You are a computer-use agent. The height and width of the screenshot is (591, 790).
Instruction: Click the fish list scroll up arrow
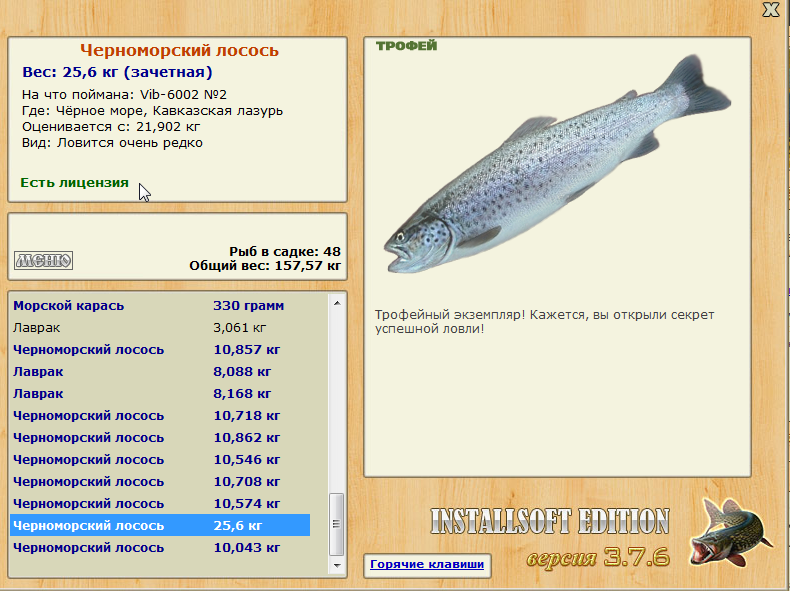click(x=337, y=303)
